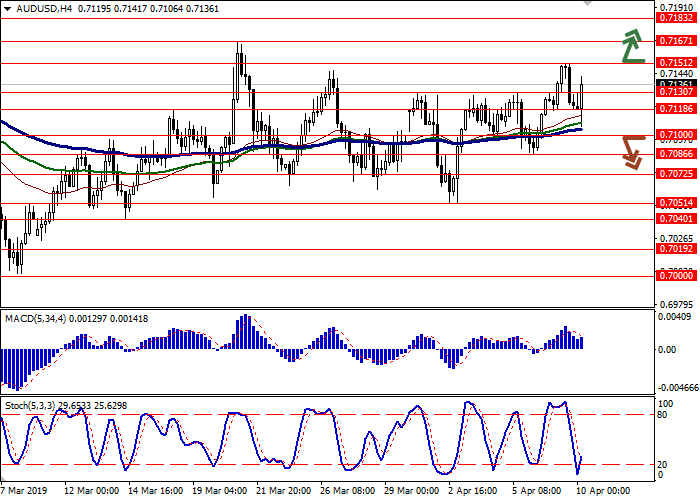This screenshot has width=700, height=500.
Task: Click the 0.7100 price level label
Action: pyautogui.click(x=677, y=134)
